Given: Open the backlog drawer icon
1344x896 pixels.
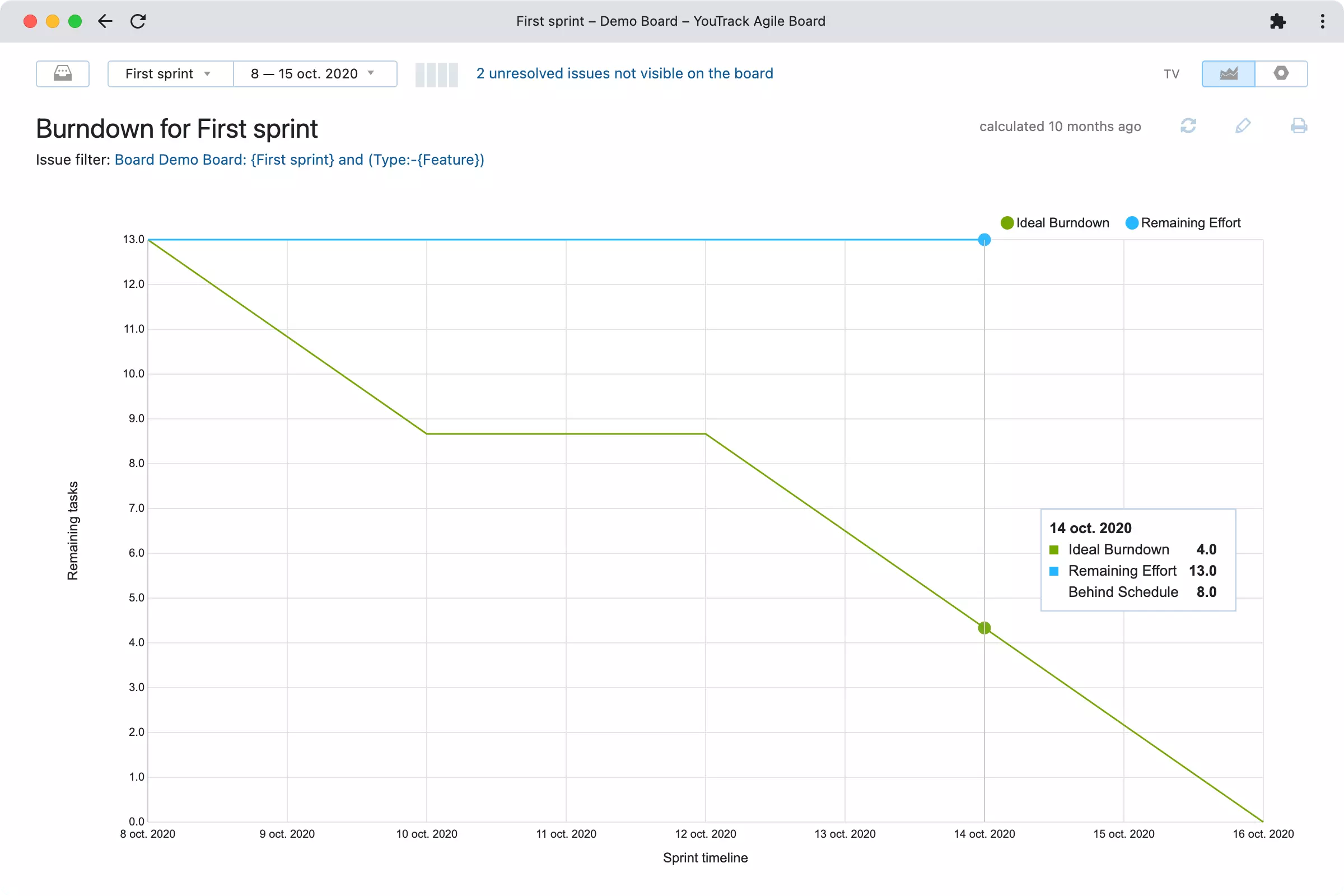Looking at the screenshot, I should [x=62, y=74].
